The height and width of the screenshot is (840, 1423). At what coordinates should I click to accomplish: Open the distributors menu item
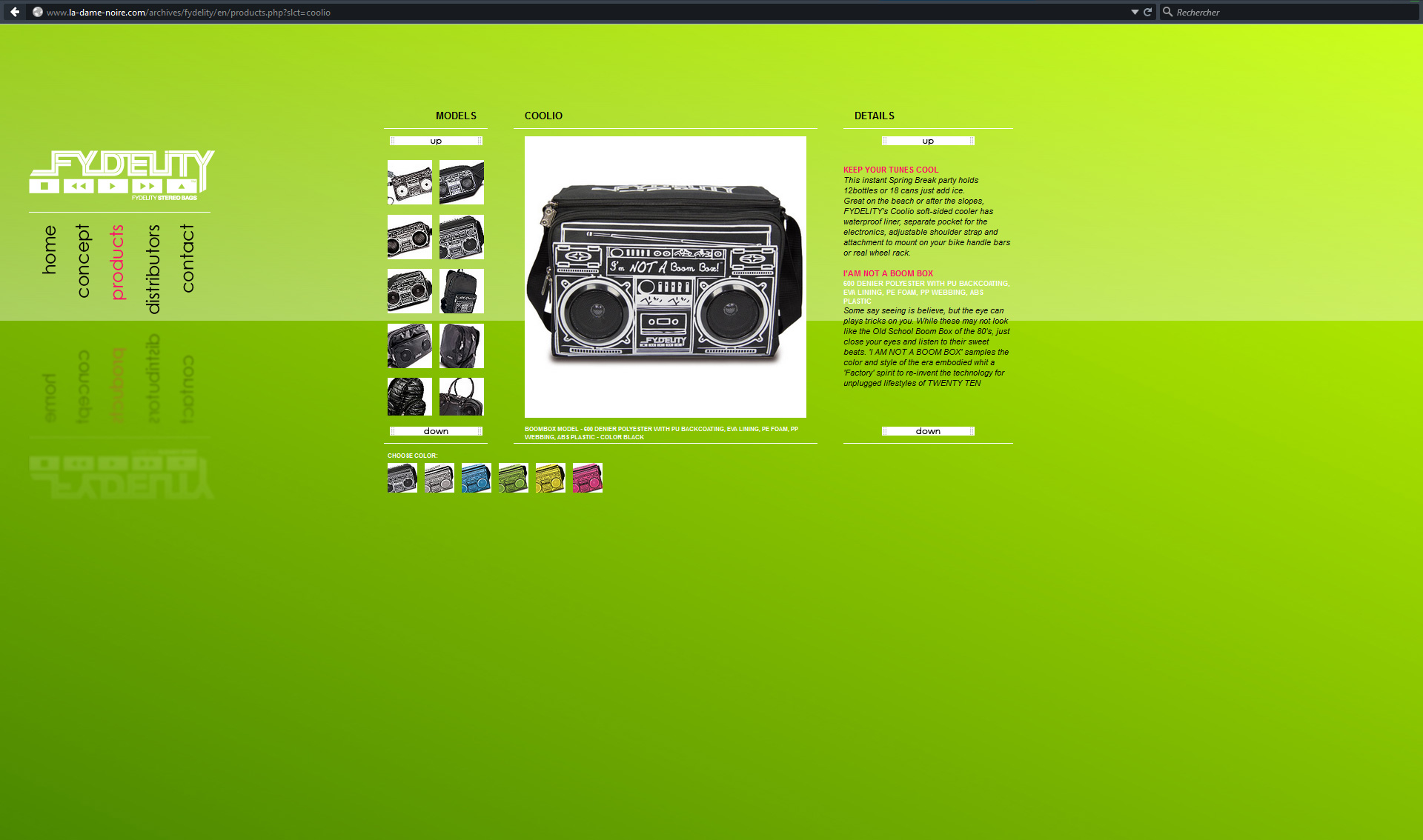click(x=153, y=269)
